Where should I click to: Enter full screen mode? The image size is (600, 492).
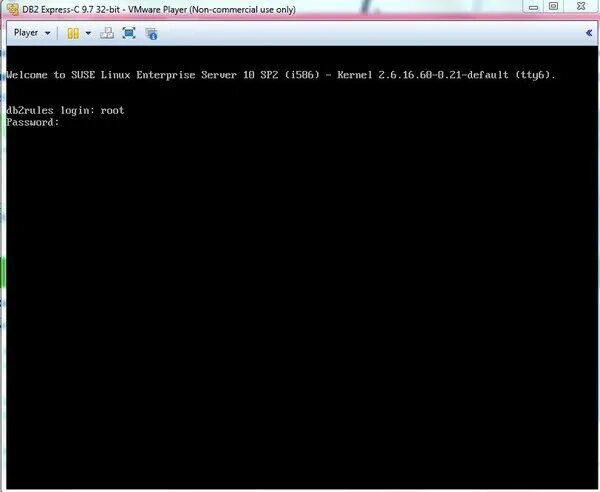click(x=129, y=33)
